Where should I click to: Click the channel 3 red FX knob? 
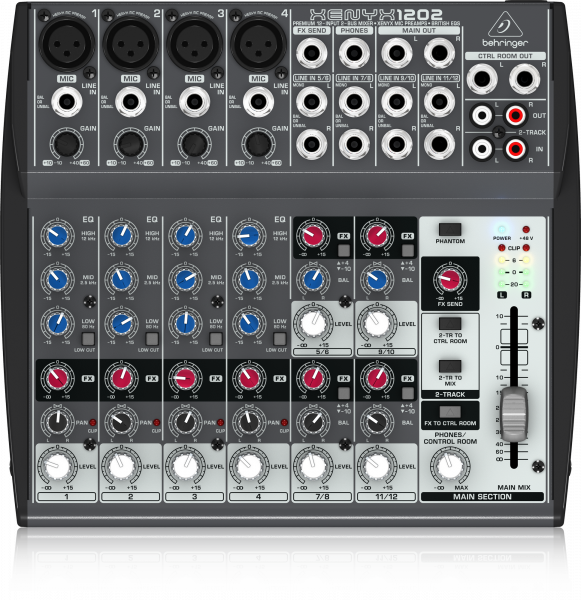tap(186, 378)
